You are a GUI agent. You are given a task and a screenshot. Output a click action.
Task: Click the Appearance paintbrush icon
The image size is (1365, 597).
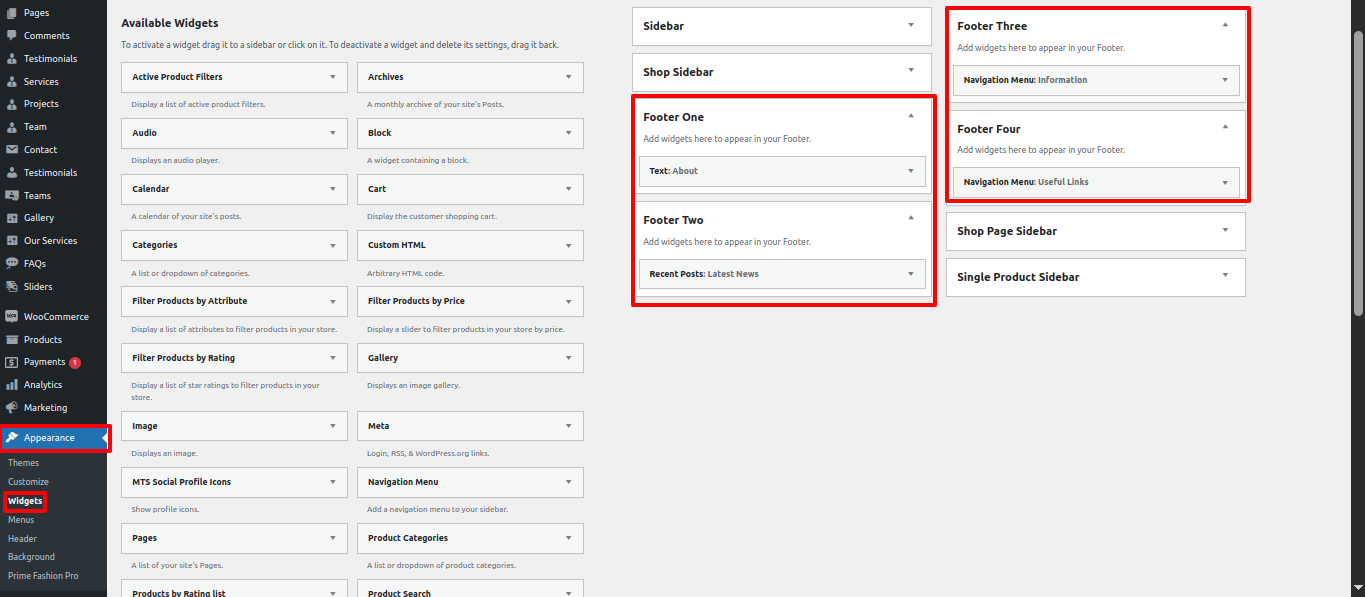click(12, 438)
